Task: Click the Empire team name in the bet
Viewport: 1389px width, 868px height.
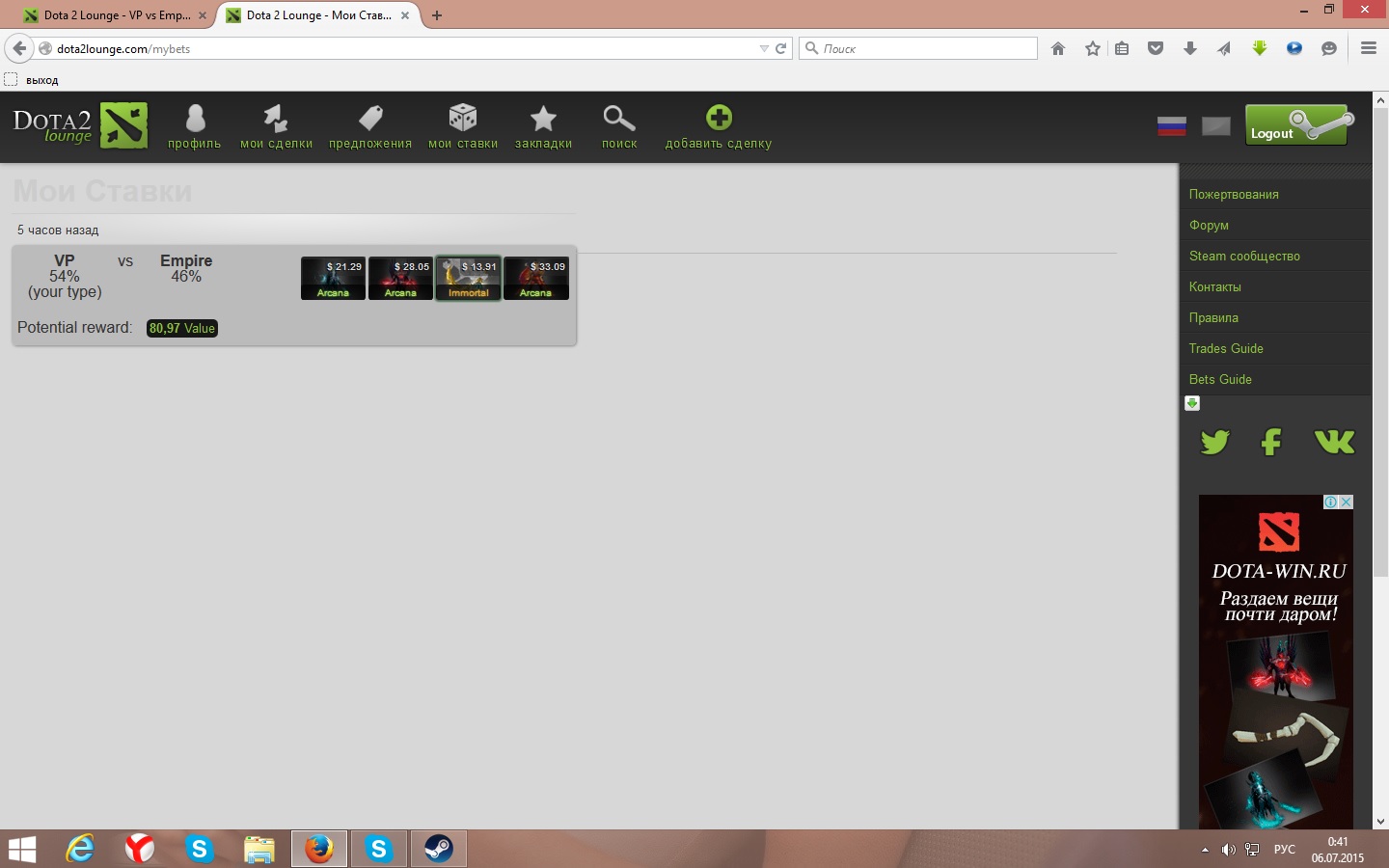Action: pos(186,260)
